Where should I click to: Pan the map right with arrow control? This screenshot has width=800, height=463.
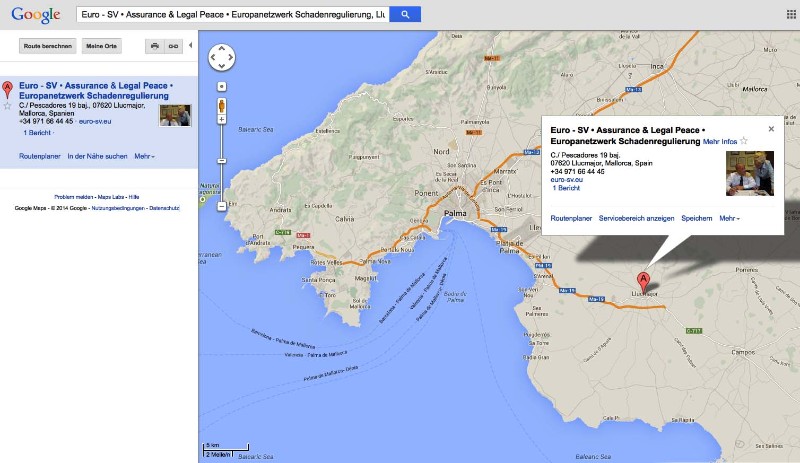(230, 57)
